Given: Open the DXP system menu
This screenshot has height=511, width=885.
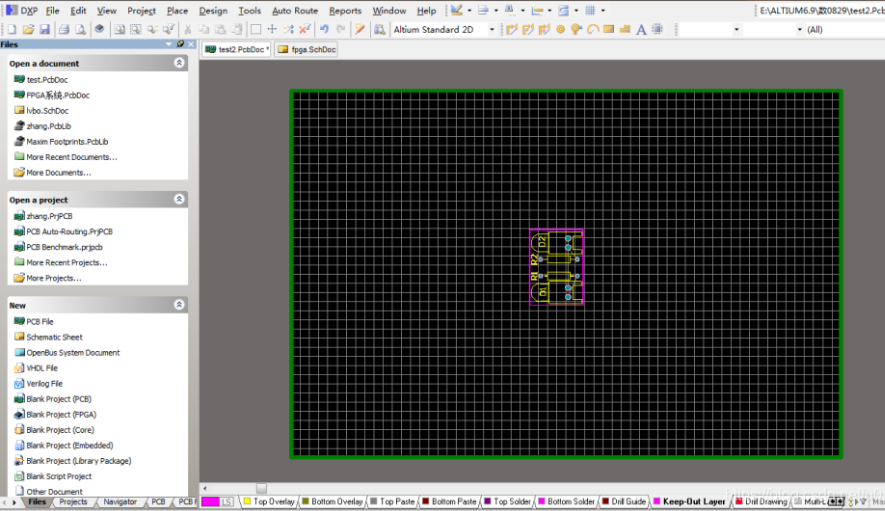Looking at the screenshot, I should (x=22, y=11).
